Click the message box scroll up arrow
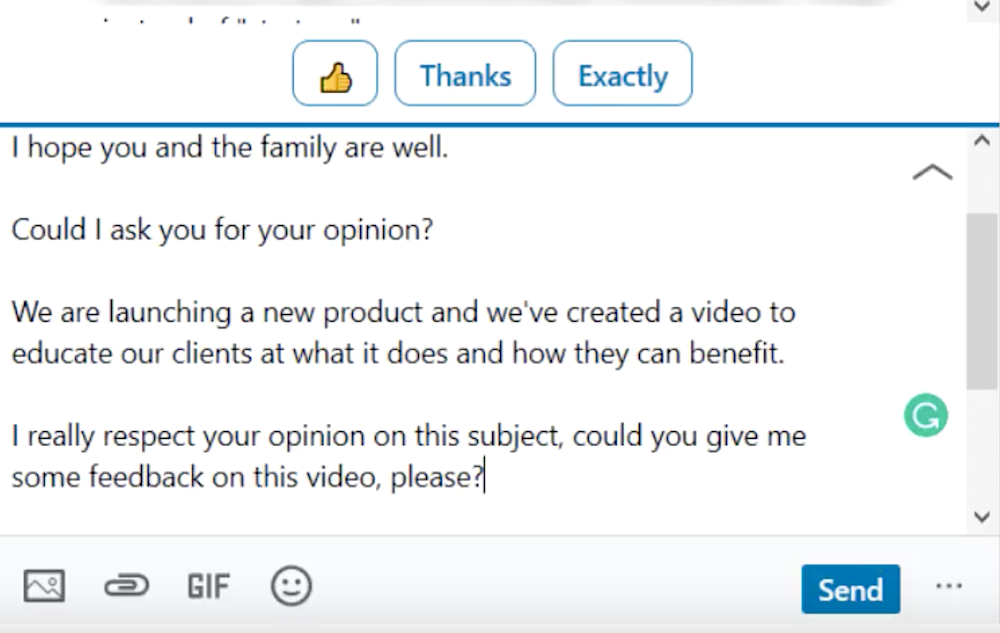This screenshot has width=1000, height=633. (x=982, y=141)
